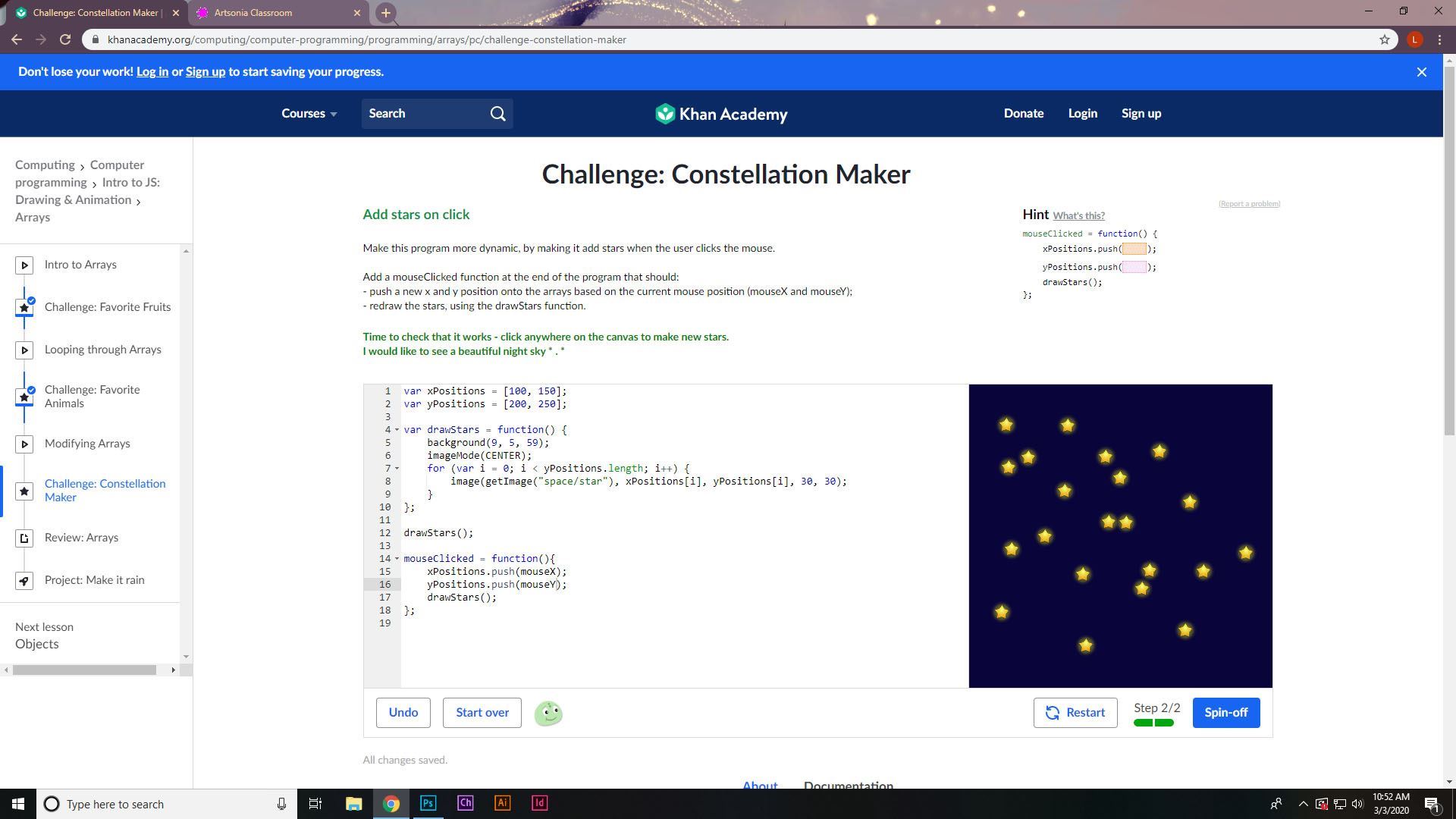This screenshot has width=1456, height=819.
Task: Collapse the code fold arrow on line 4
Action: (397, 430)
